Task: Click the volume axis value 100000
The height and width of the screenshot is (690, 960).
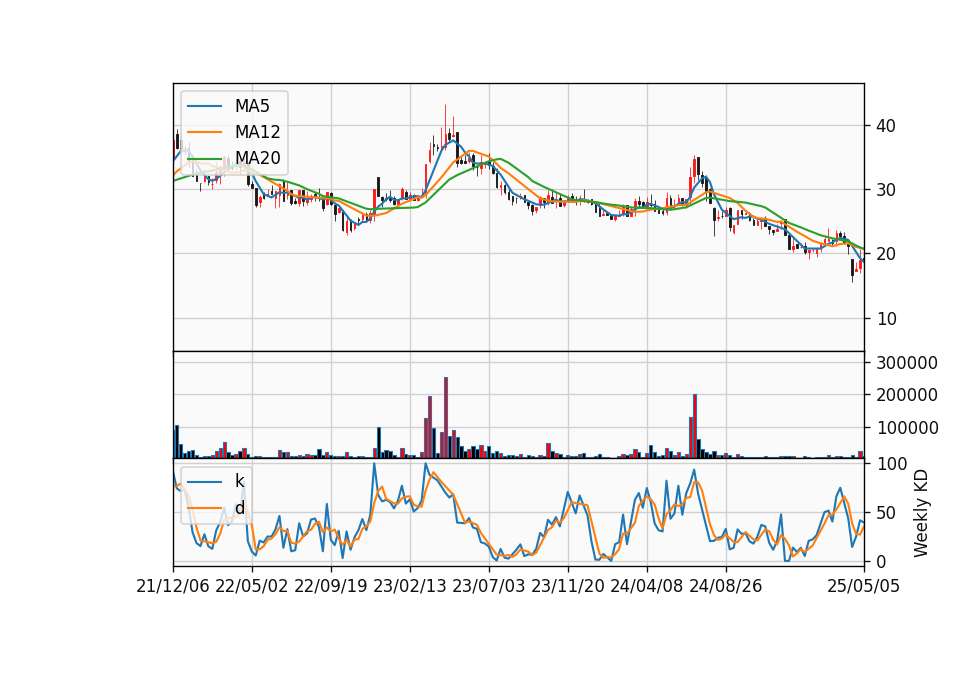Action: 907,428
